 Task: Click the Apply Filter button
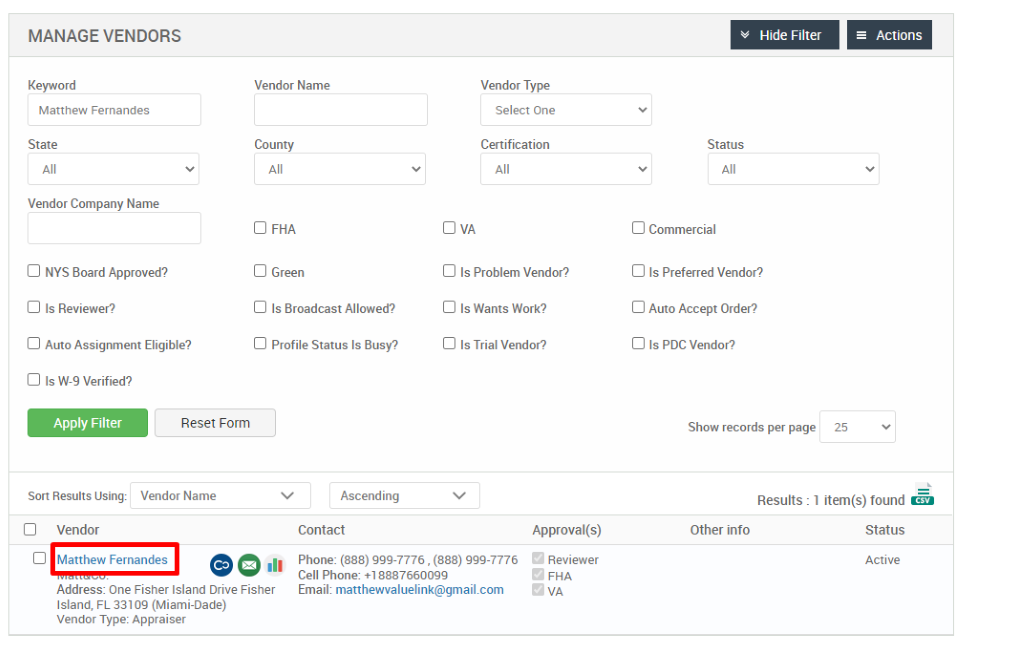pyautogui.click(x=87, y=422)
